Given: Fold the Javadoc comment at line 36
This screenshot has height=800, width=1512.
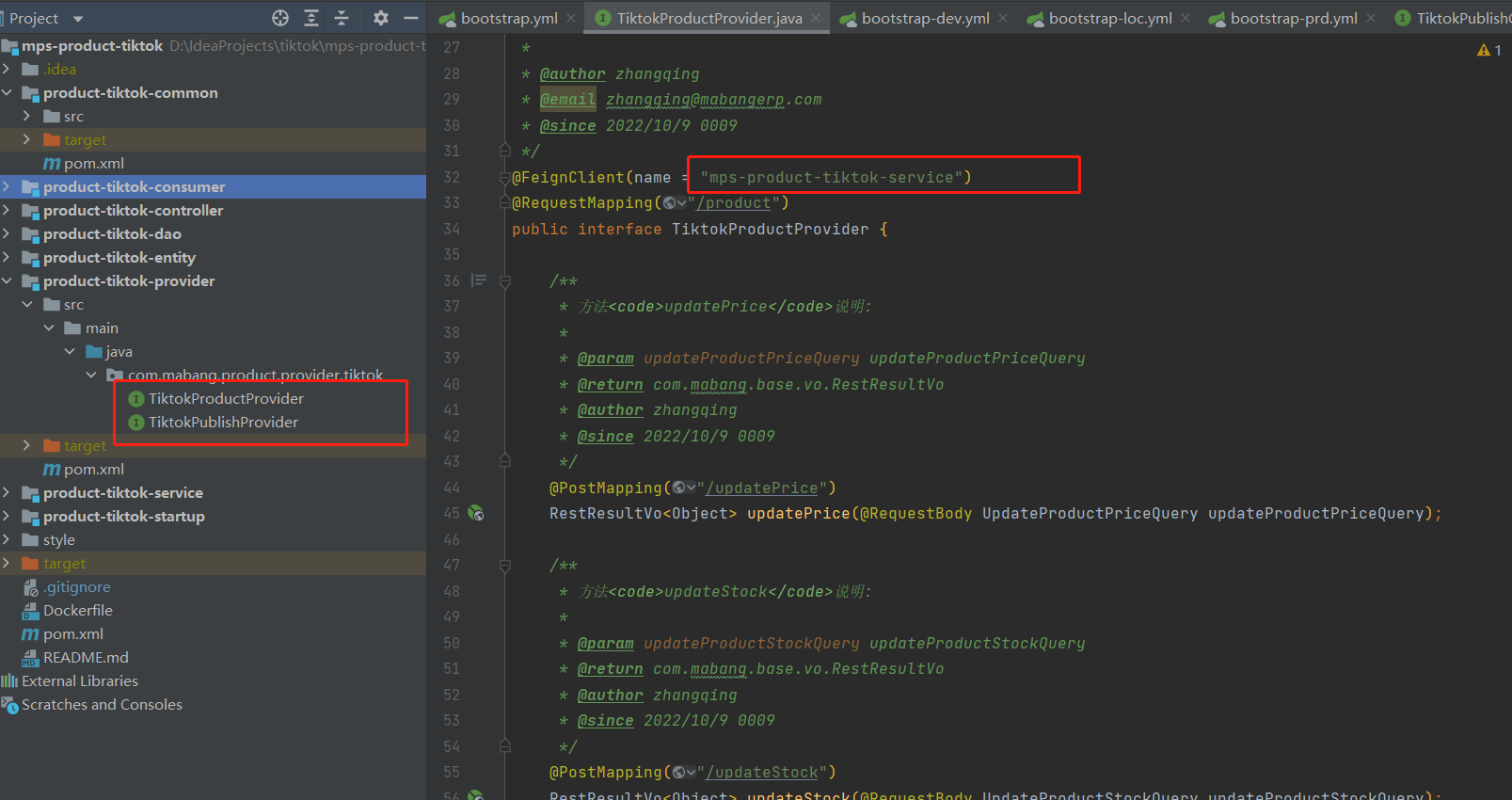Looking at the screenshot, I should (505, 281).
